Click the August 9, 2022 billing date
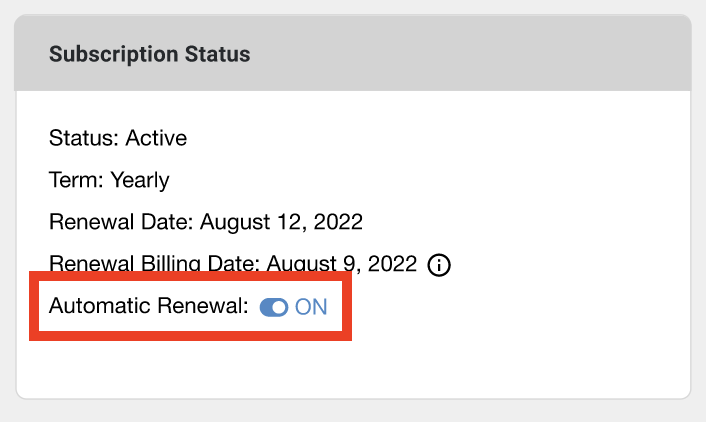The height and width of the screenshot is (422, 706). 342,264
